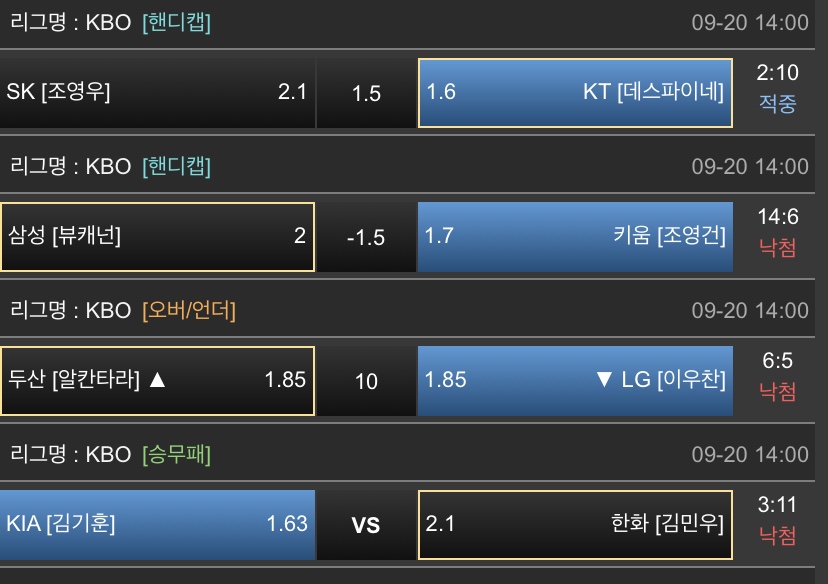Select KT [데스파이네] at odds 1.6

pos(575,92)
